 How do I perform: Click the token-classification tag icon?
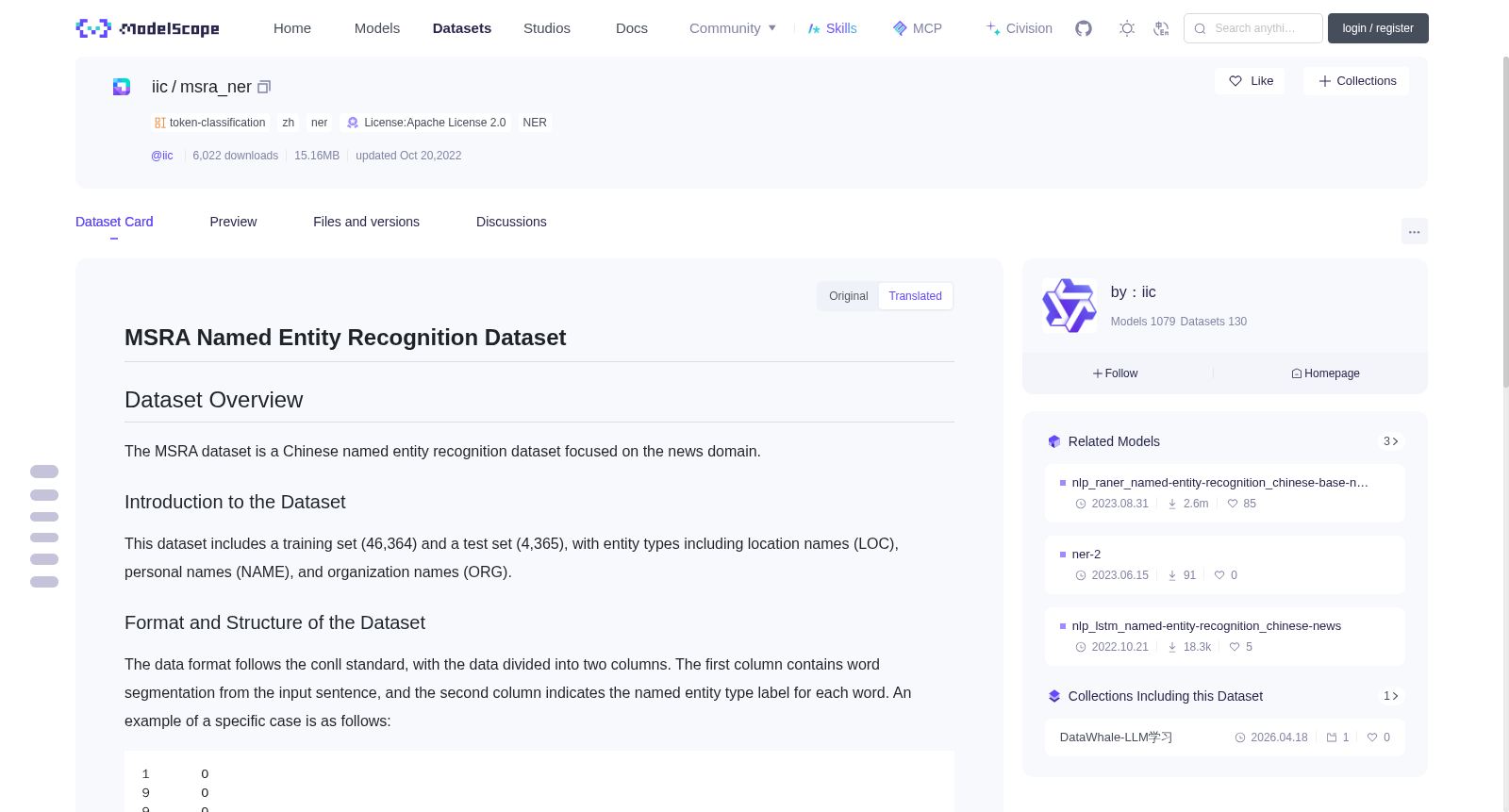(x=160, y=123)
